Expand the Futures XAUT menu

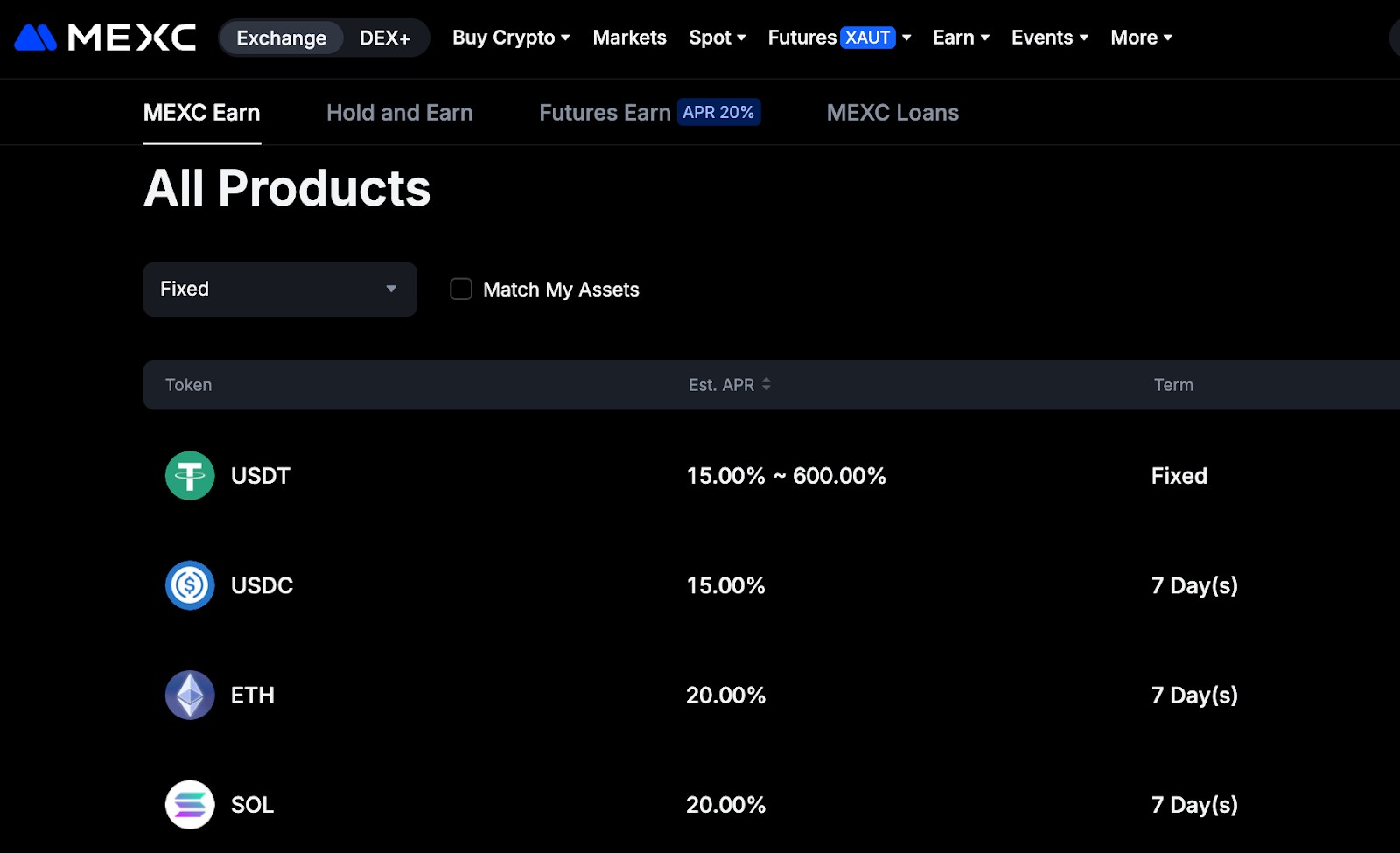[x=840, y=38]
